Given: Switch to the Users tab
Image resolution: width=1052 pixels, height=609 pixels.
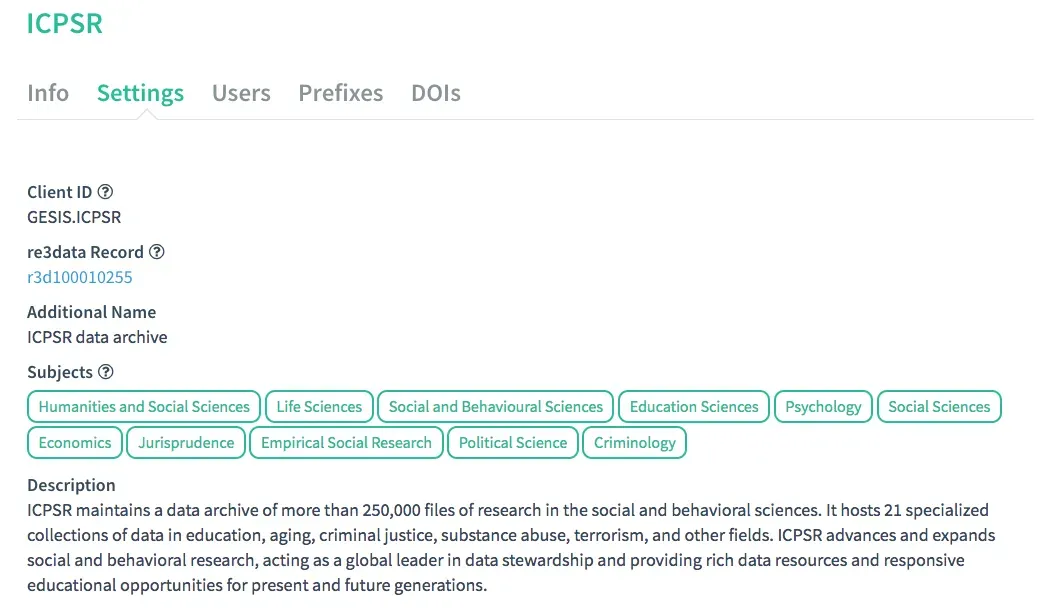Looking at the screenshot, I should [241, 93].
